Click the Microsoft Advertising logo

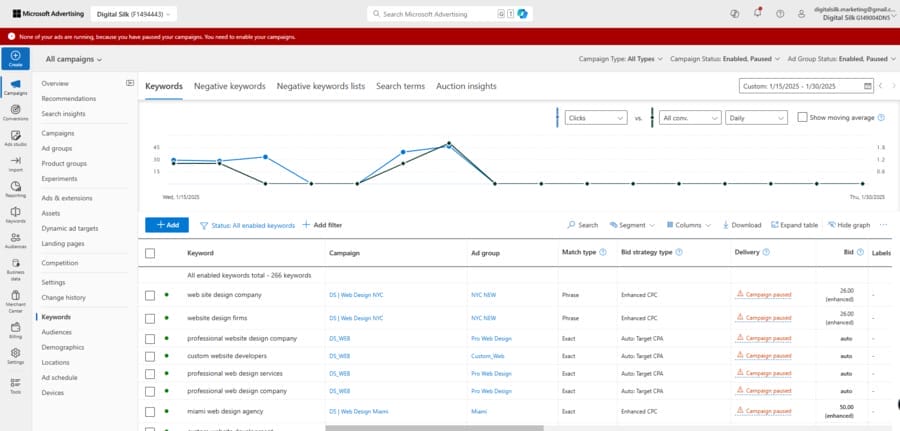point(48,13)
